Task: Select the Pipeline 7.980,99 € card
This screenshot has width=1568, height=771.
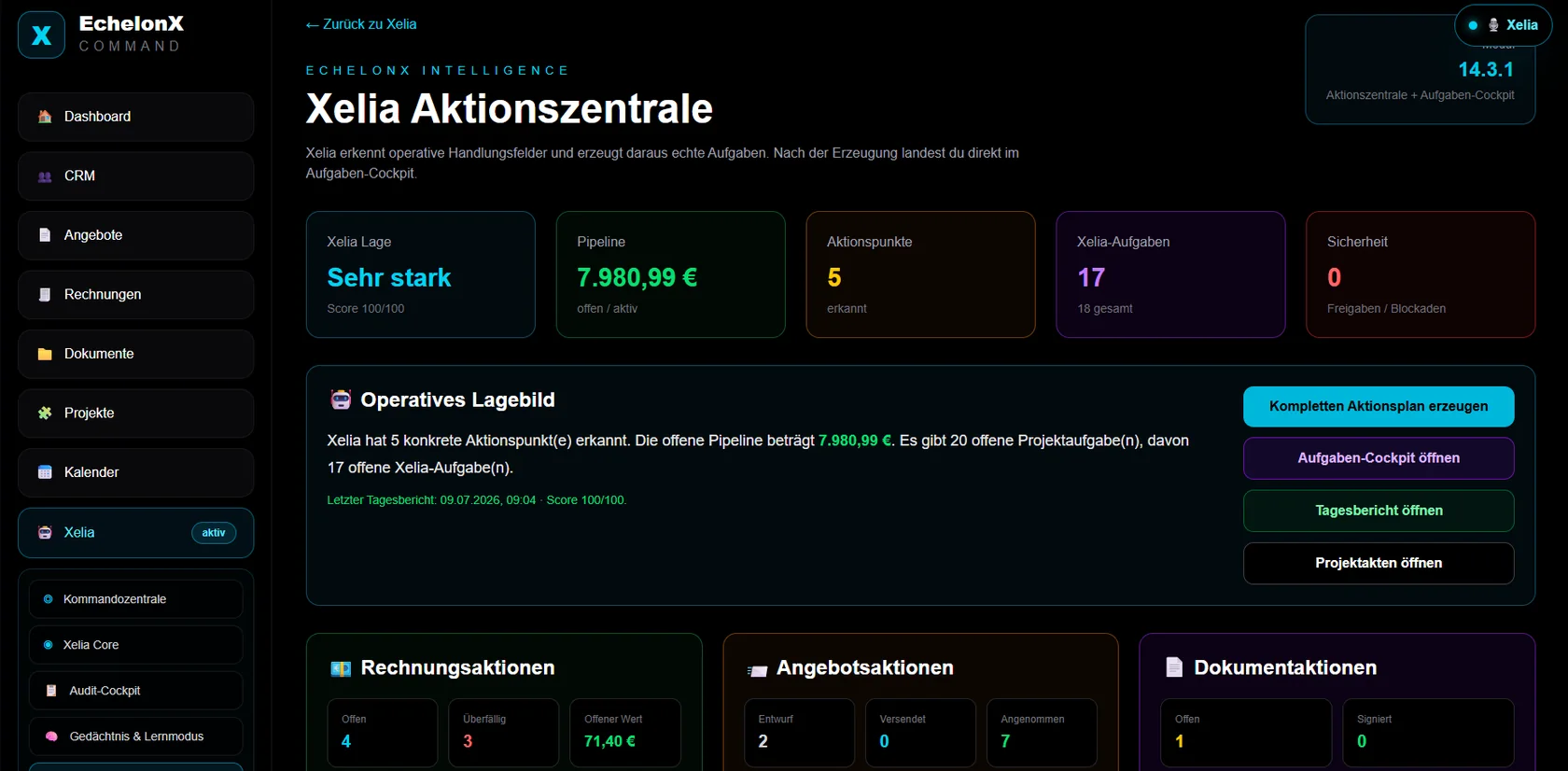Action: tap(671, 274)
